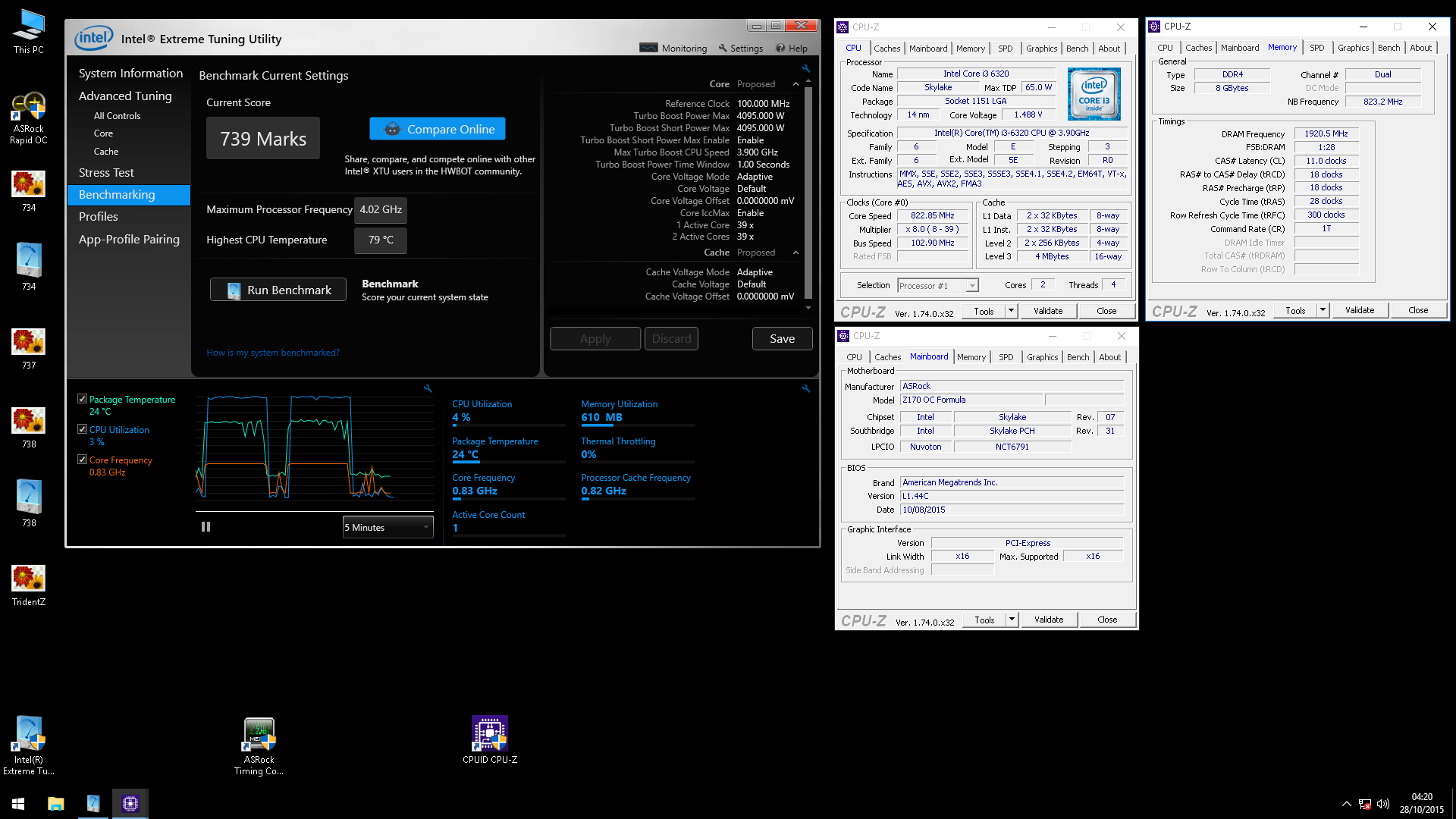Open TridentZ desktop image icon
Screen dimensions: 1456x819
pos(28,585)
